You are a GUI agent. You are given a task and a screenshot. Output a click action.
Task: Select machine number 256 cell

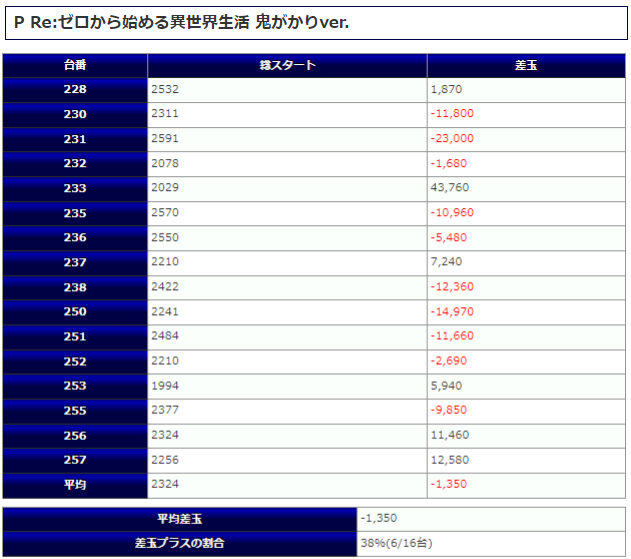75,435
